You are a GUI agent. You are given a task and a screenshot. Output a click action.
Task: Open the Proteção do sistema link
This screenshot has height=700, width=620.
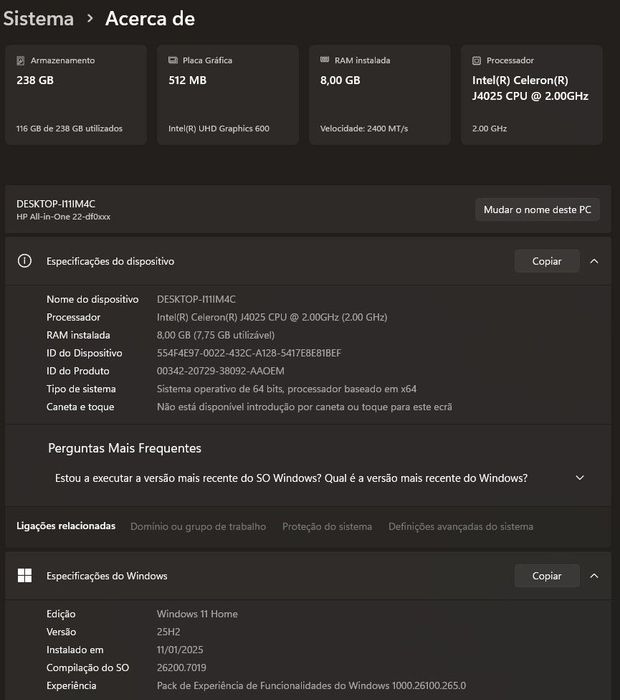327,526
